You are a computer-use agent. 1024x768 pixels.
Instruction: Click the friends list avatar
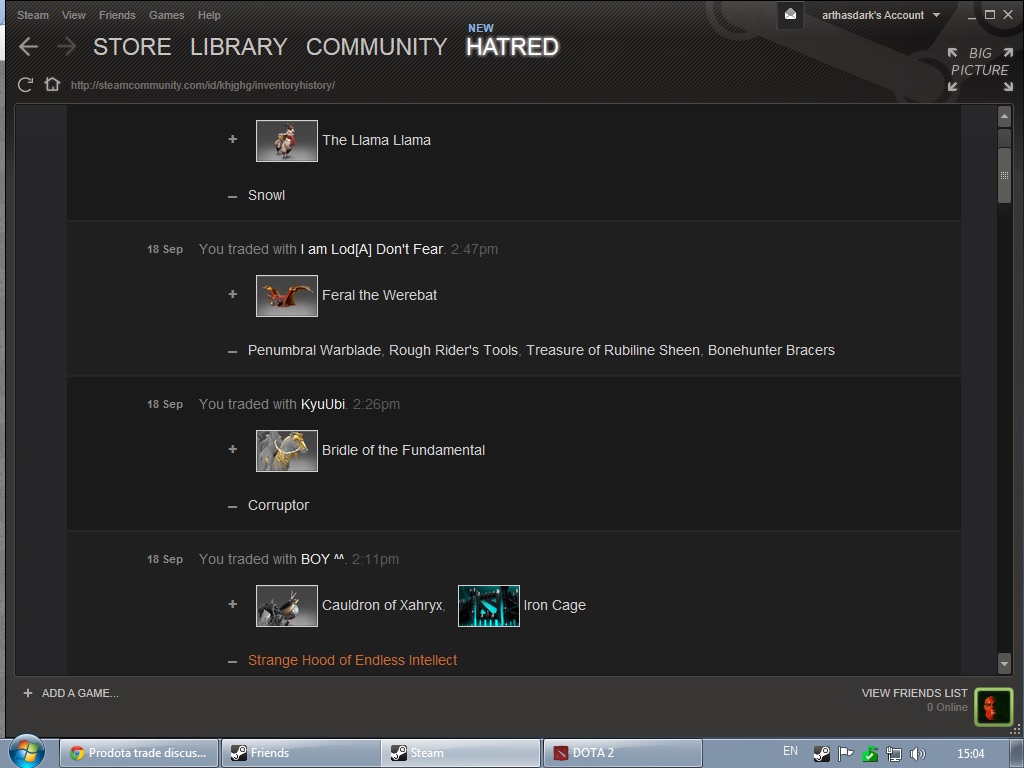pos(993,707)
